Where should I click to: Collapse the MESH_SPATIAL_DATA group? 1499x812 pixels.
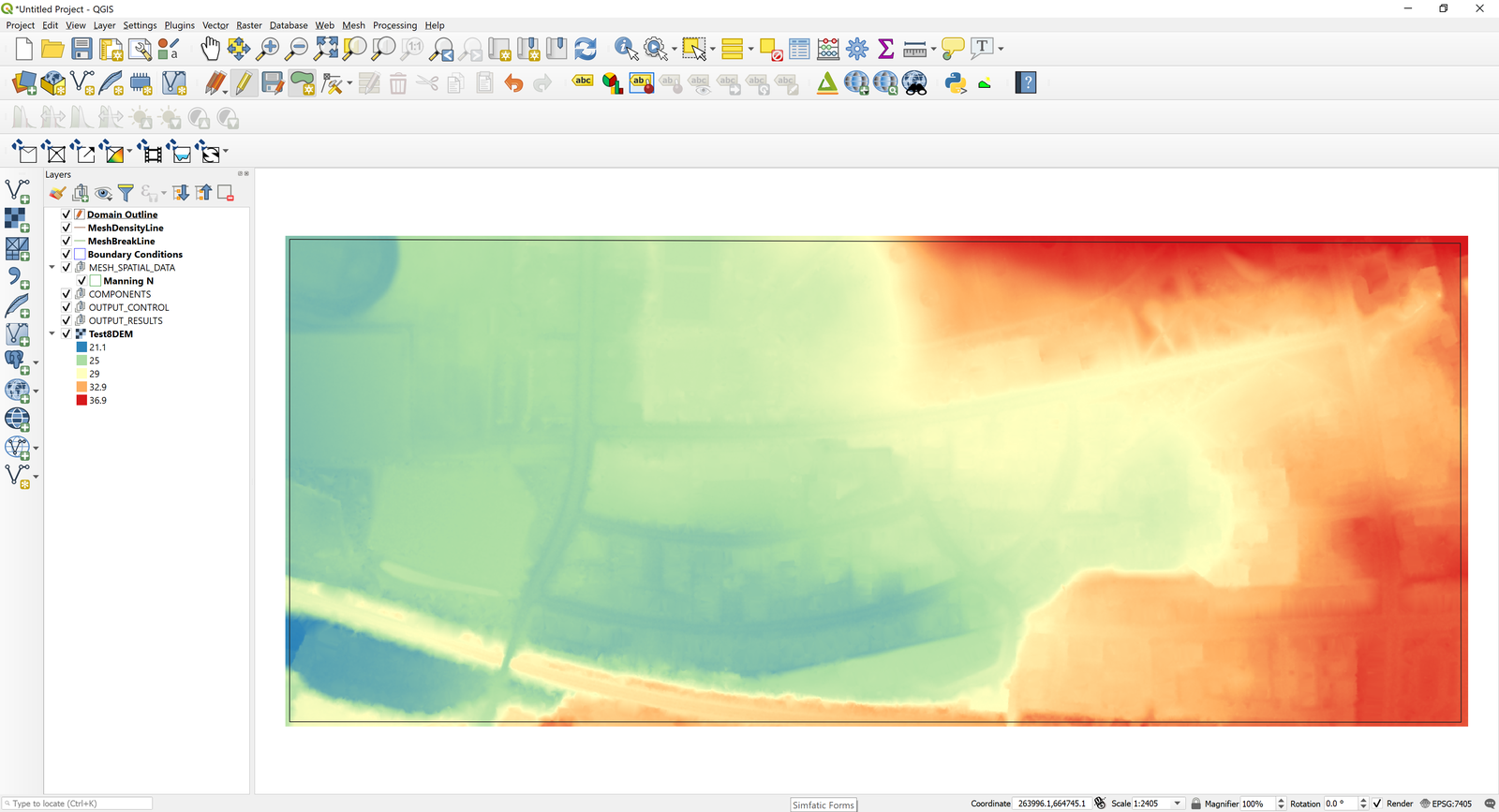click(52, 268)
